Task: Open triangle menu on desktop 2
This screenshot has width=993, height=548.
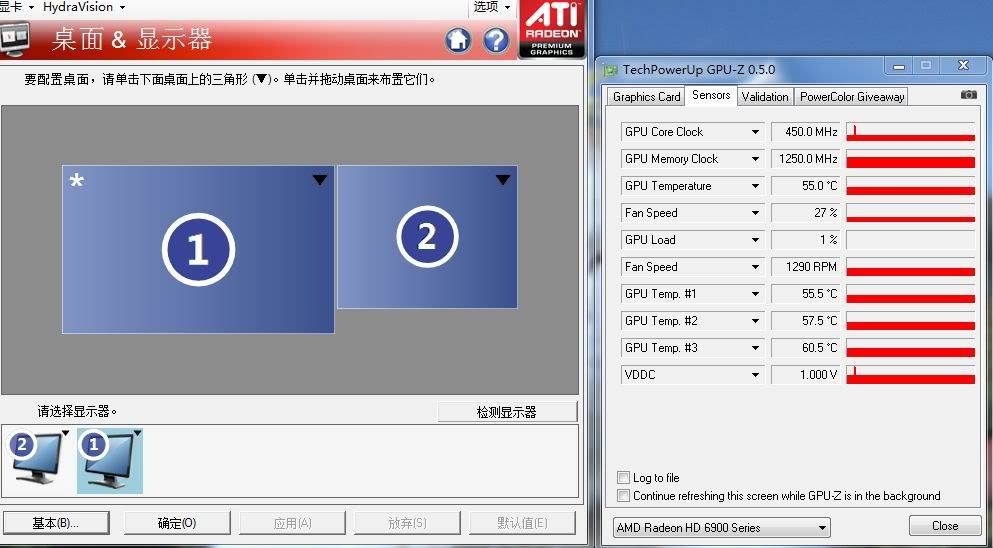Action: coord(503,181)
